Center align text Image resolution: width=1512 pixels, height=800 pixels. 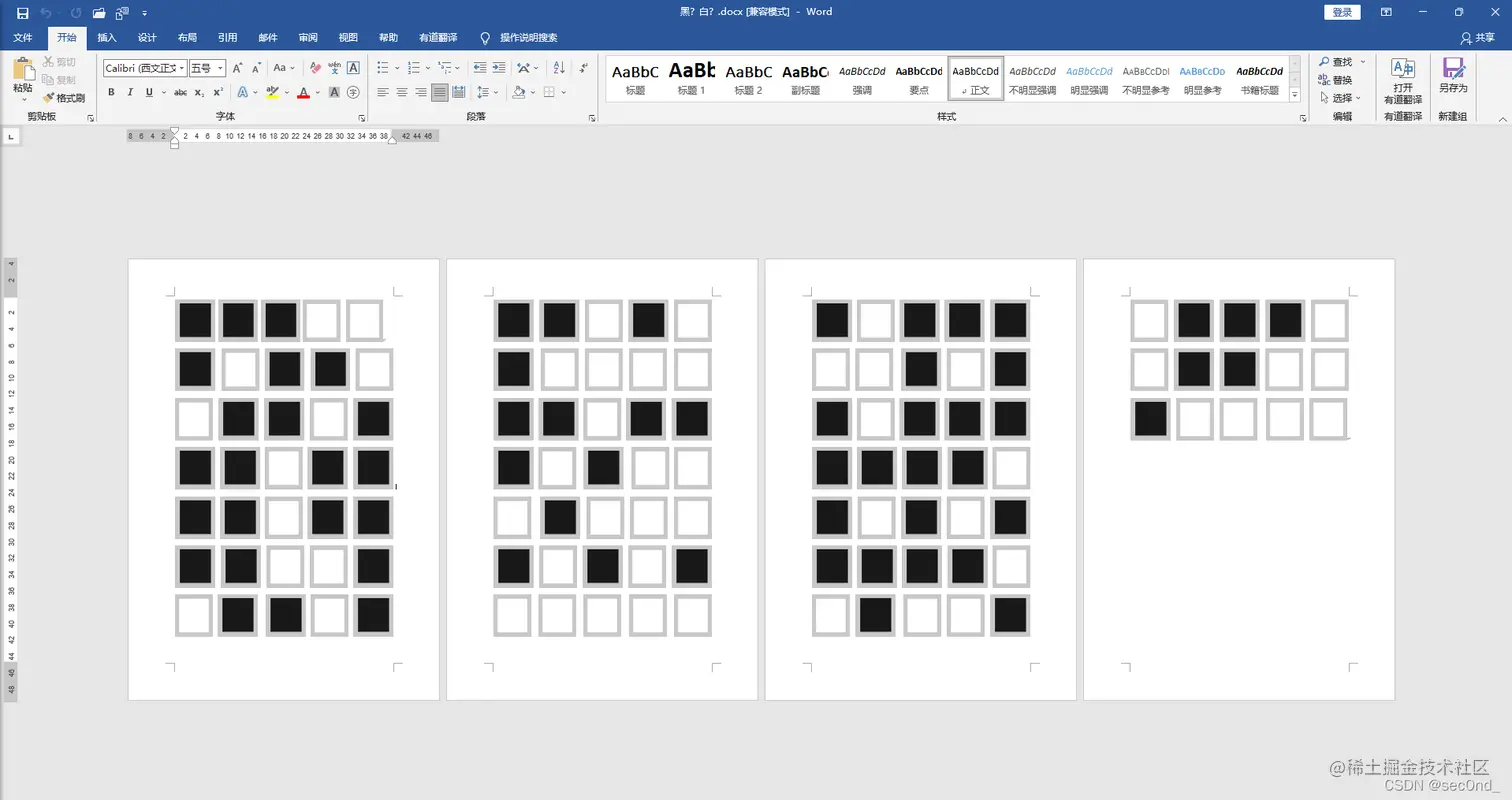coord(402,92)
